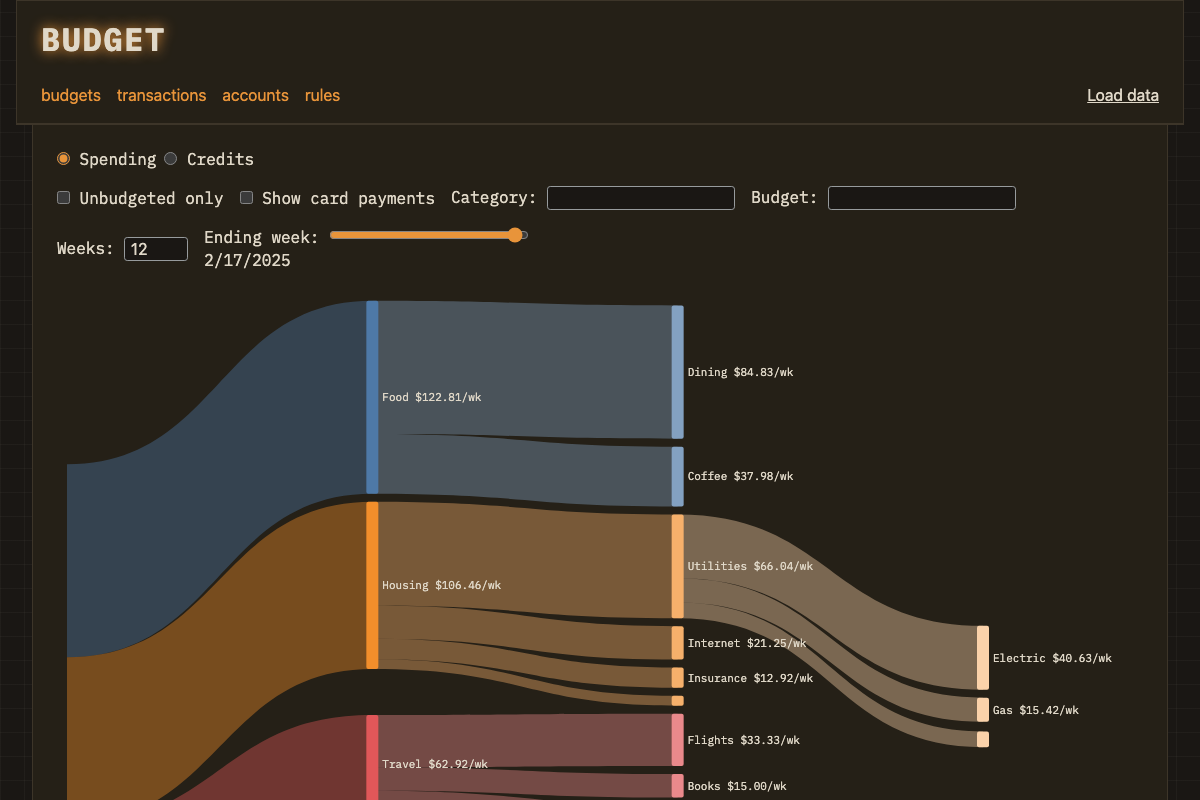Click the flow from Food to Dining

pos(525,369)
